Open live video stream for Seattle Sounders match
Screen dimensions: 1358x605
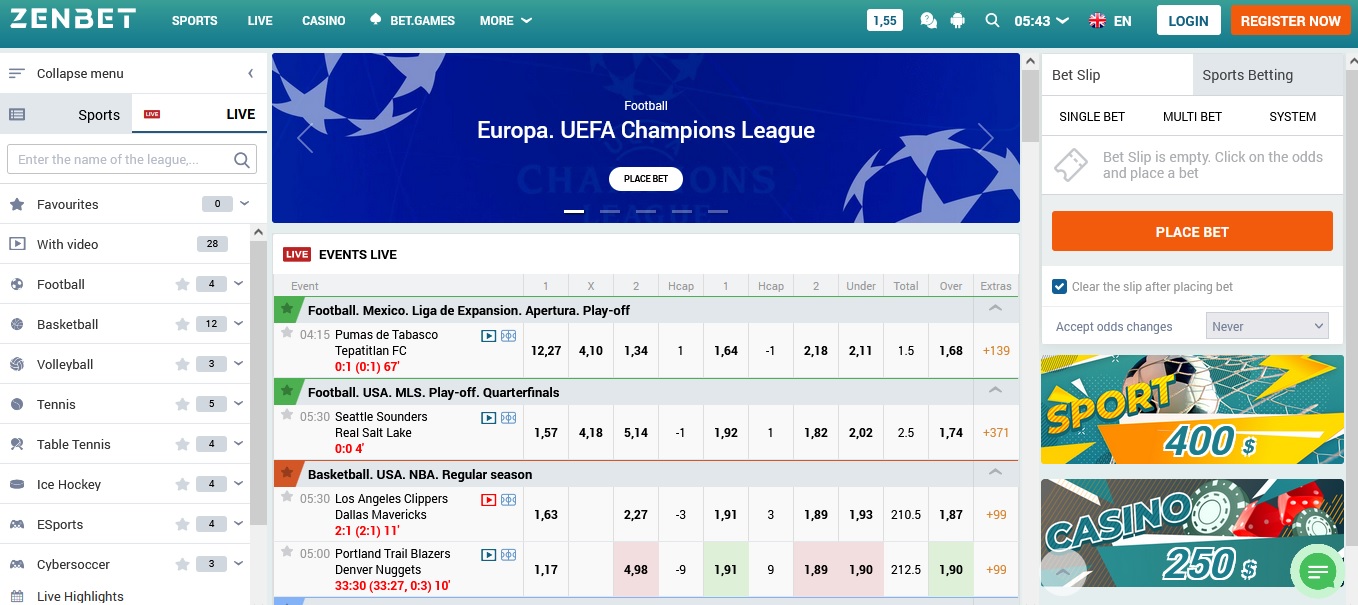tap(489, 417)
